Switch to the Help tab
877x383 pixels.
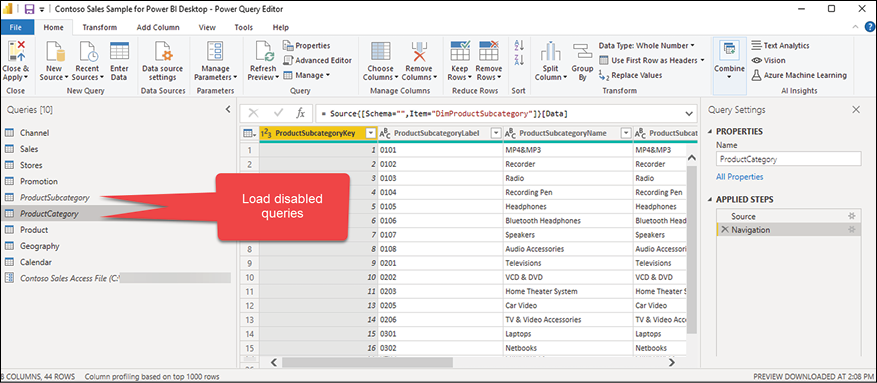281,27
